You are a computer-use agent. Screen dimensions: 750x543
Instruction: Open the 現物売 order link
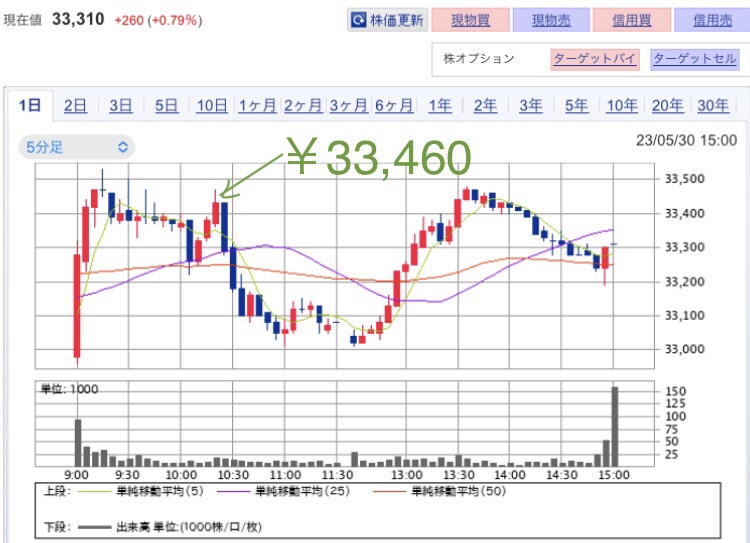click(551, 20)
